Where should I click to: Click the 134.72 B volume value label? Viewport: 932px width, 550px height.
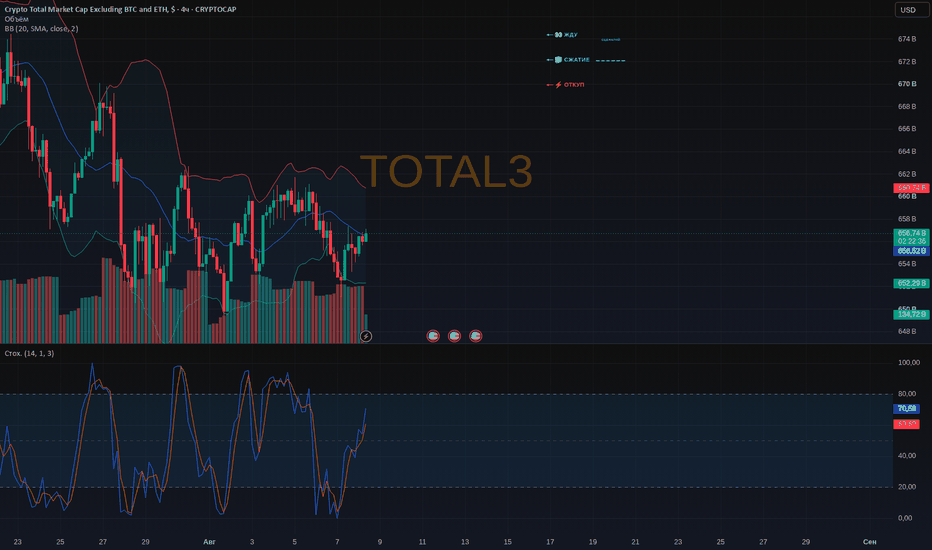911,314
